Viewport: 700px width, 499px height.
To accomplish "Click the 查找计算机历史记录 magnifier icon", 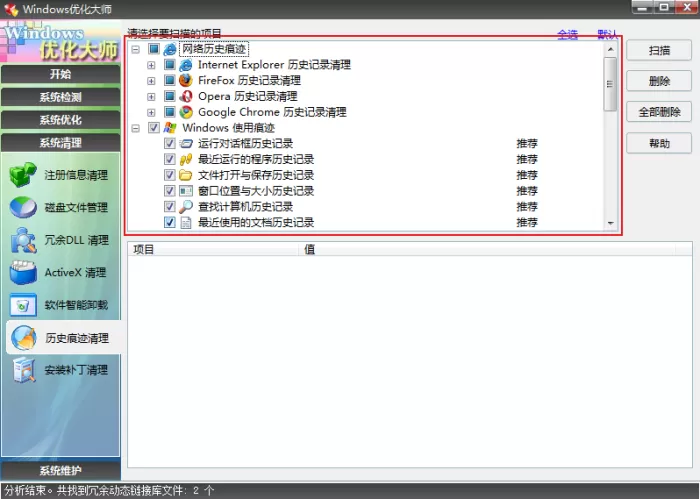I will [x=186, y=207].
